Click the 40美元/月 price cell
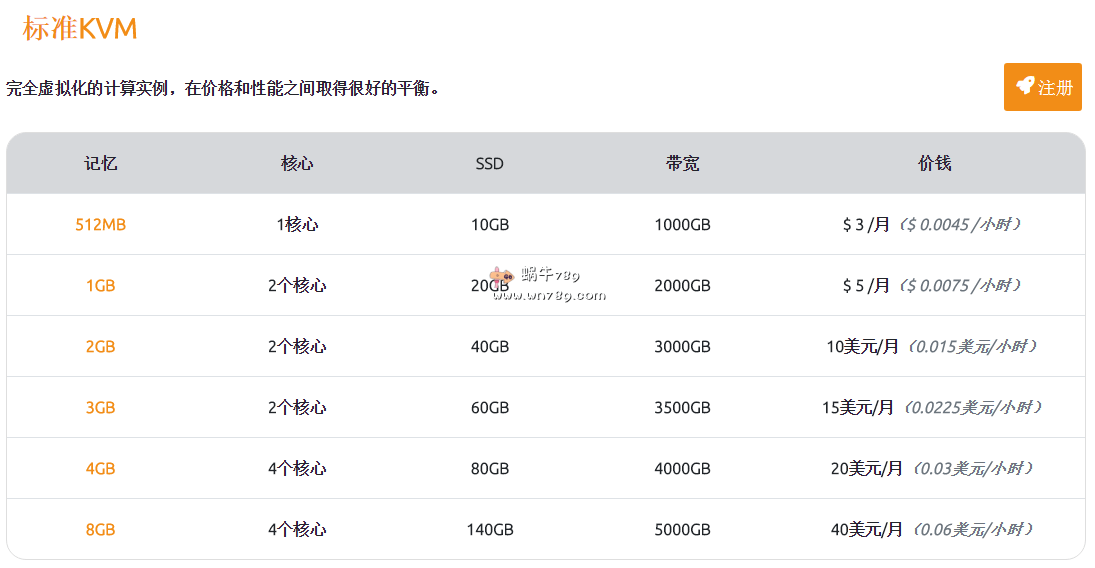Viewport: 1095px width, 568px height. coord(867,530)
